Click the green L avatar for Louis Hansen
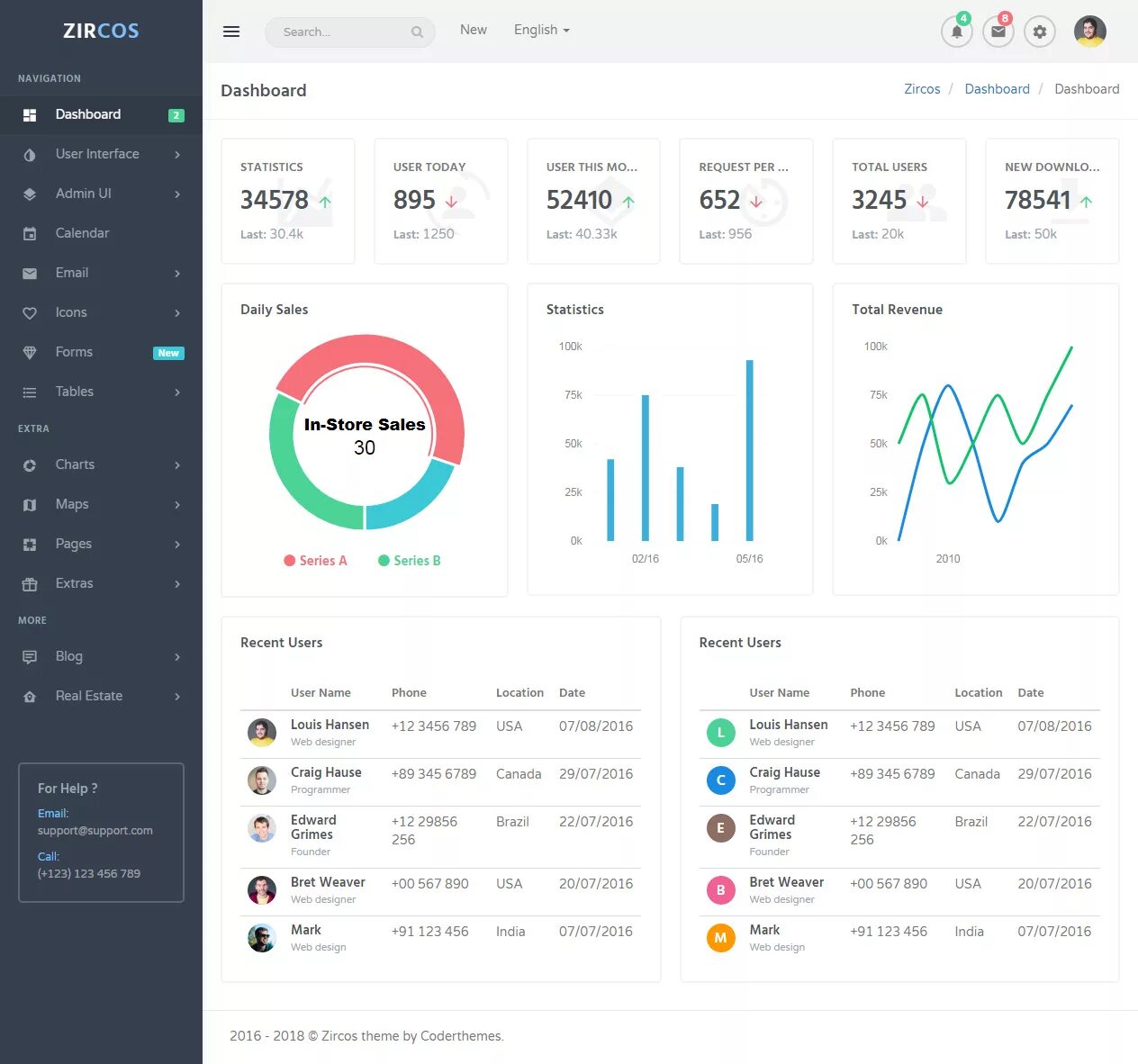The width and height of the screenshot is (1138, 1064). click(720, 733)
